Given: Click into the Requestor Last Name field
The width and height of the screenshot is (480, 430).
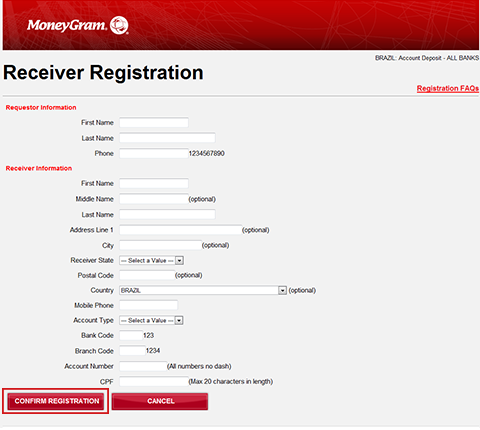Looking at the screenshot, I should [167, 138].
